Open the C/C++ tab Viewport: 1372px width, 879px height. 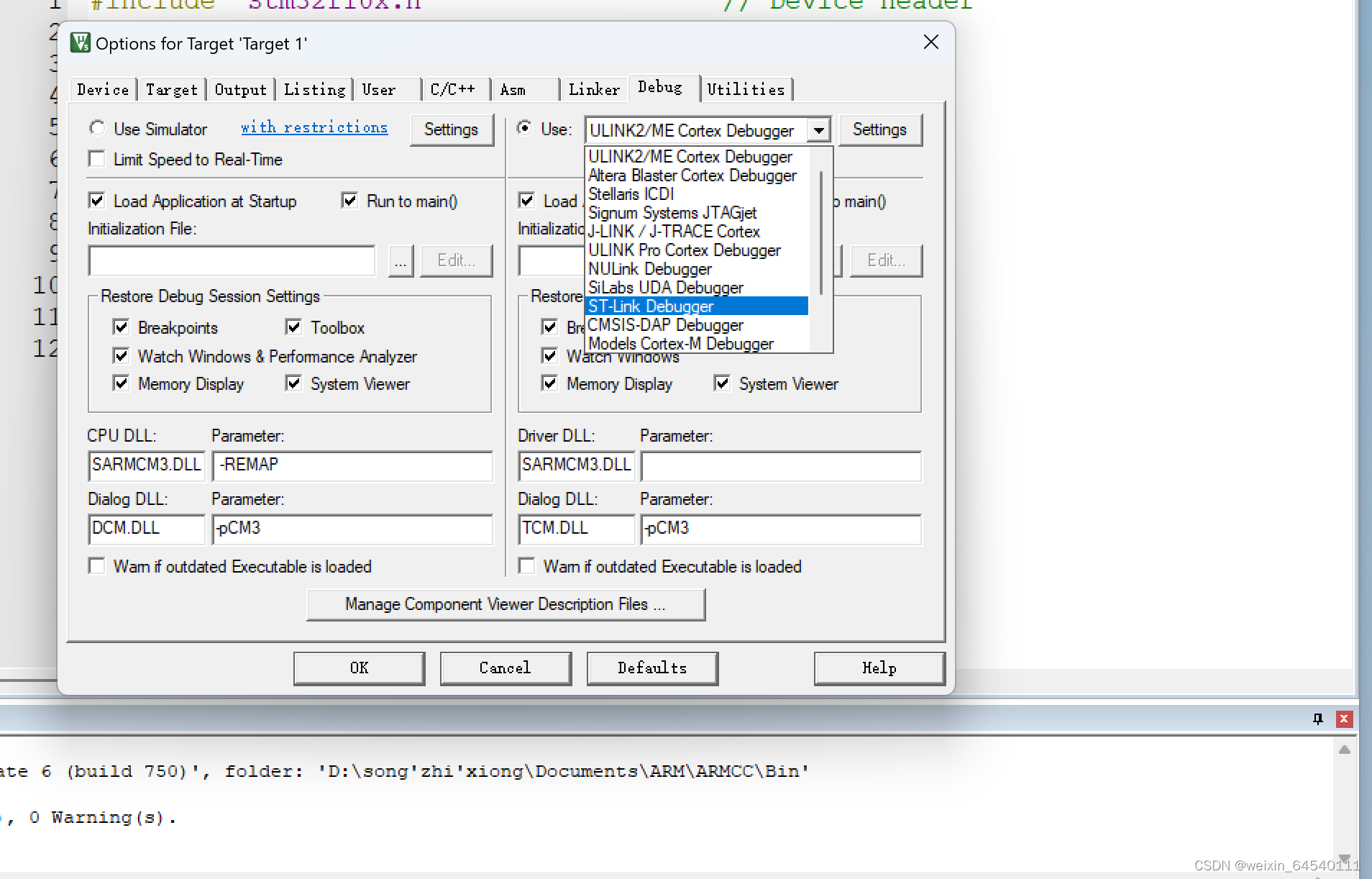[x=454, y=88]
